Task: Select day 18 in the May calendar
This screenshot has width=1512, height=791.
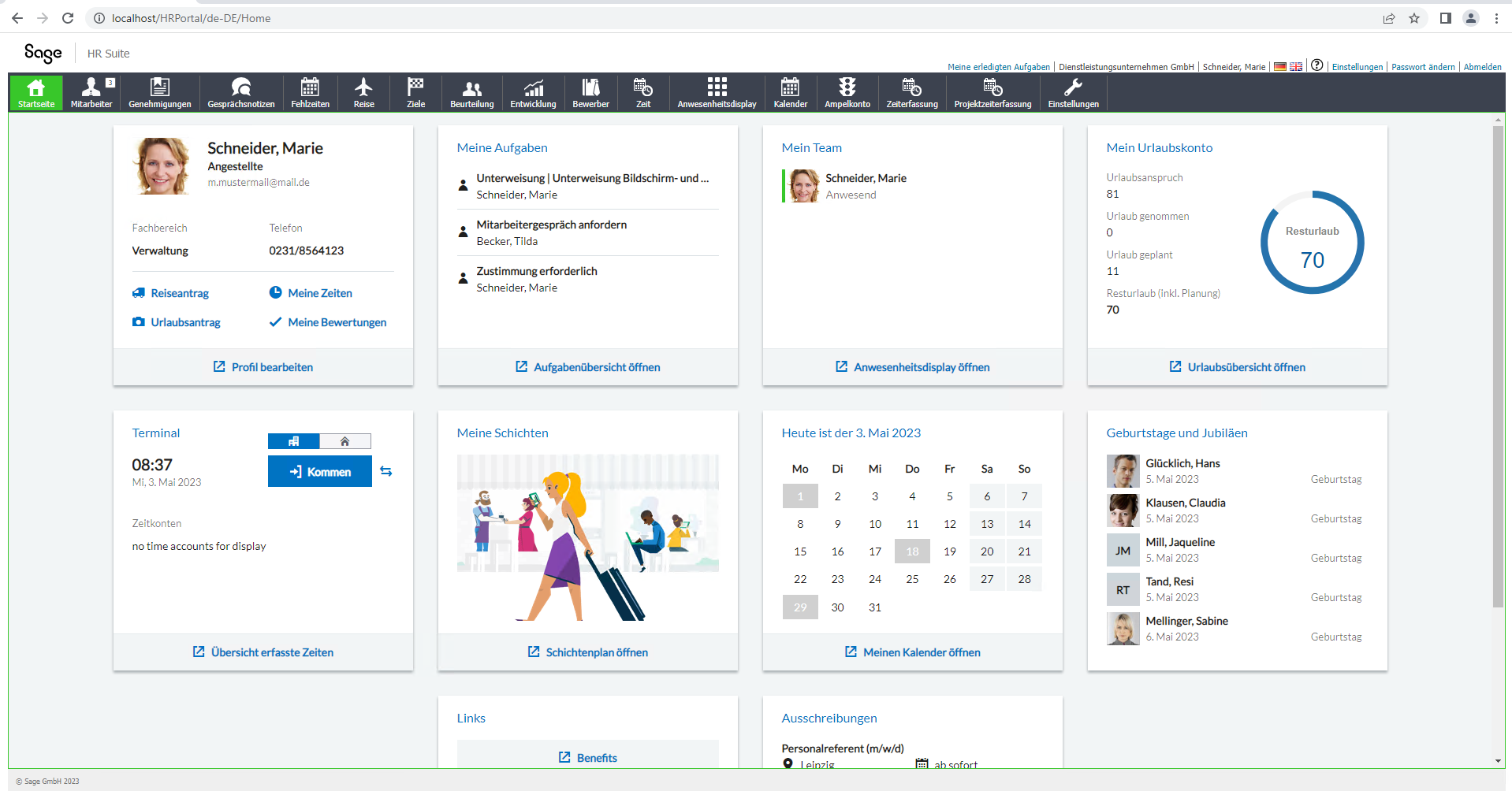Action: coord(912,551)
